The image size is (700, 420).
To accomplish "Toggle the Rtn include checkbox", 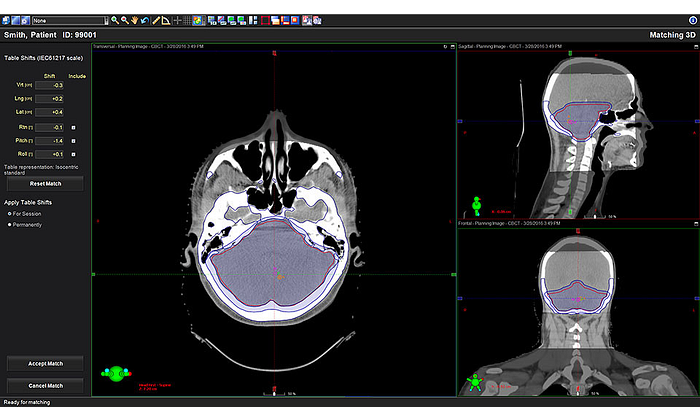I will [74, 128].
